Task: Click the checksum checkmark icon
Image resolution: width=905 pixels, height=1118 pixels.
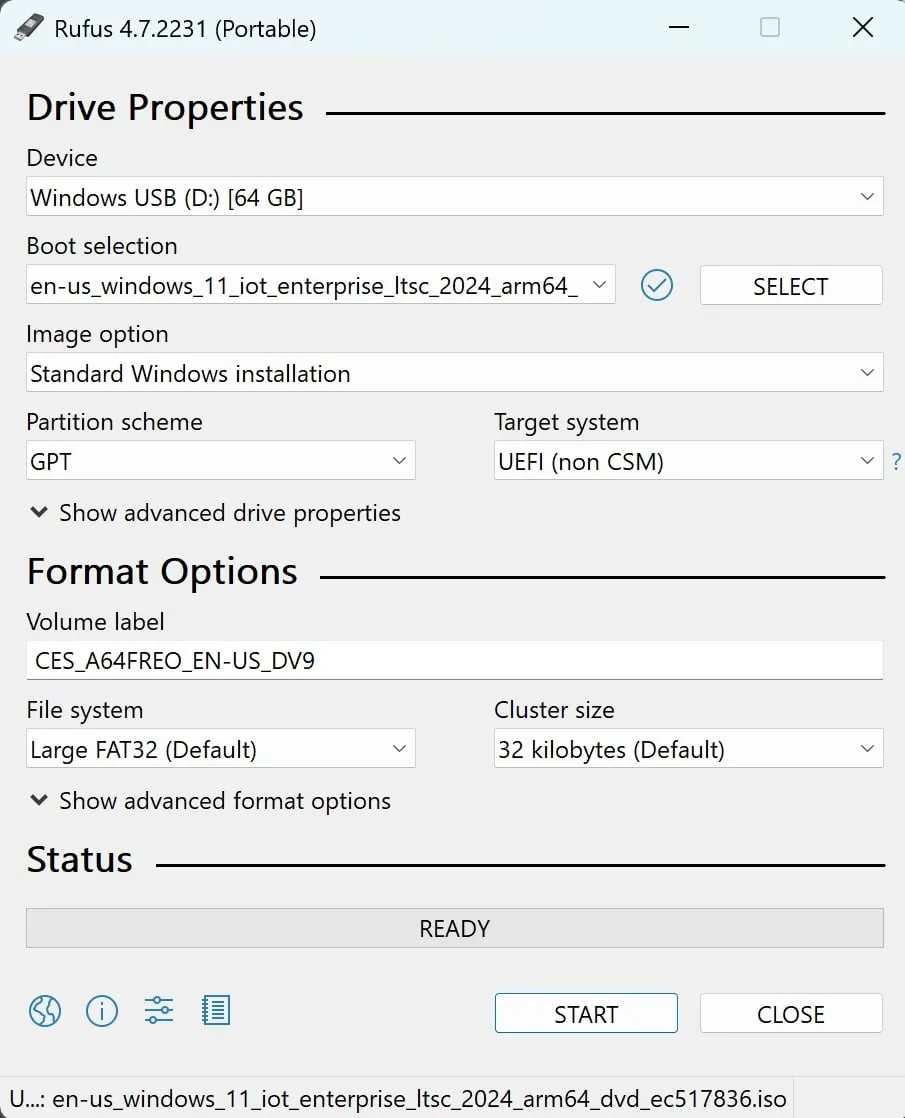Action: 657,286
